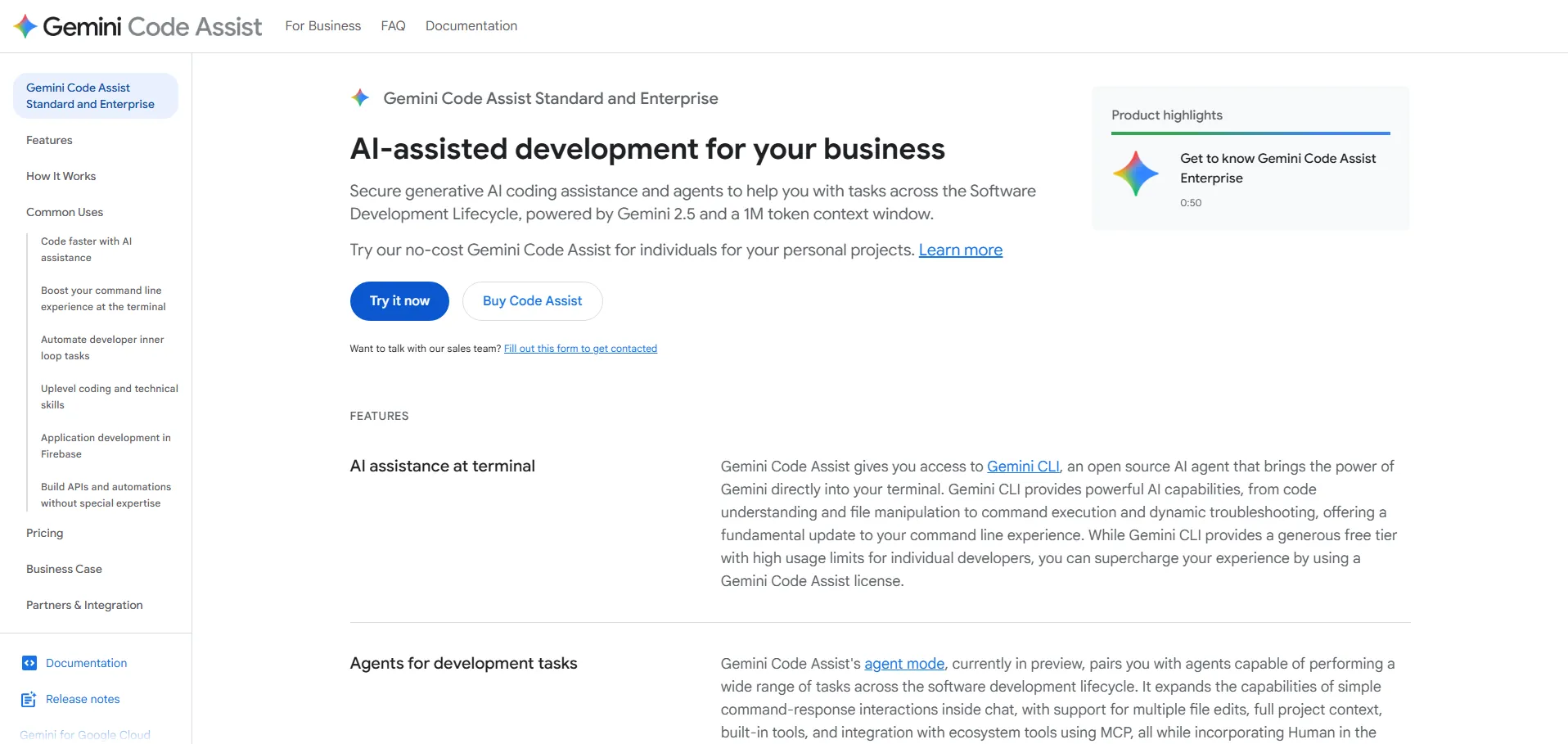Follow the Learn more link

coord(960,250)
